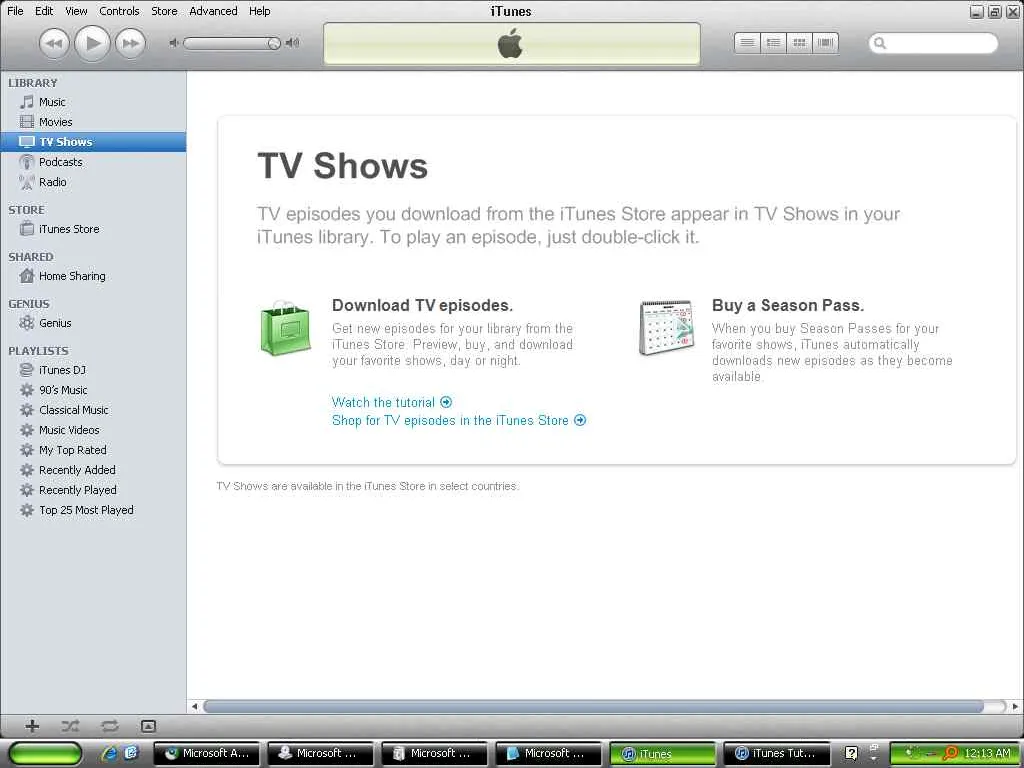
Task: Click in the iTunes search field
Action: point(934,43)
